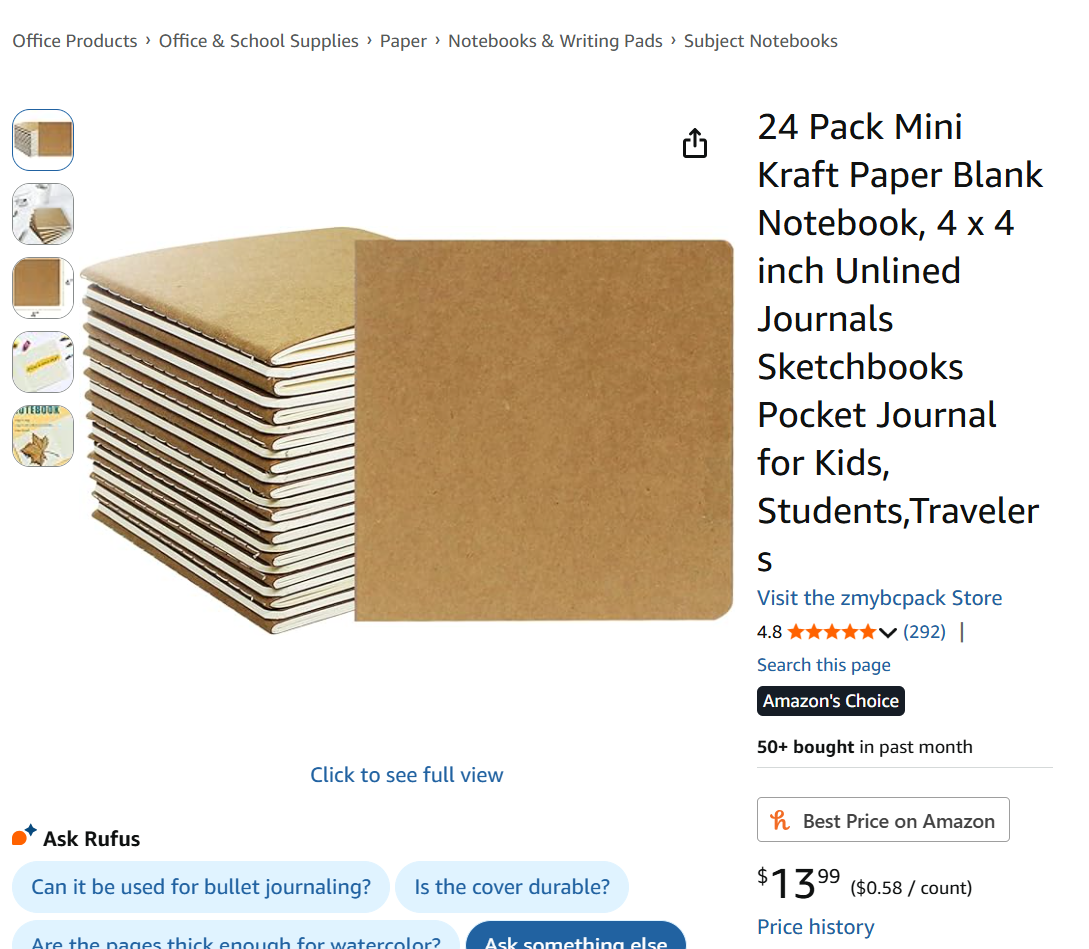Open Subject Notebooks breadcrumb link
Image resolution: width=1089 pixels, height=949 pixels.
click(760, 41)
